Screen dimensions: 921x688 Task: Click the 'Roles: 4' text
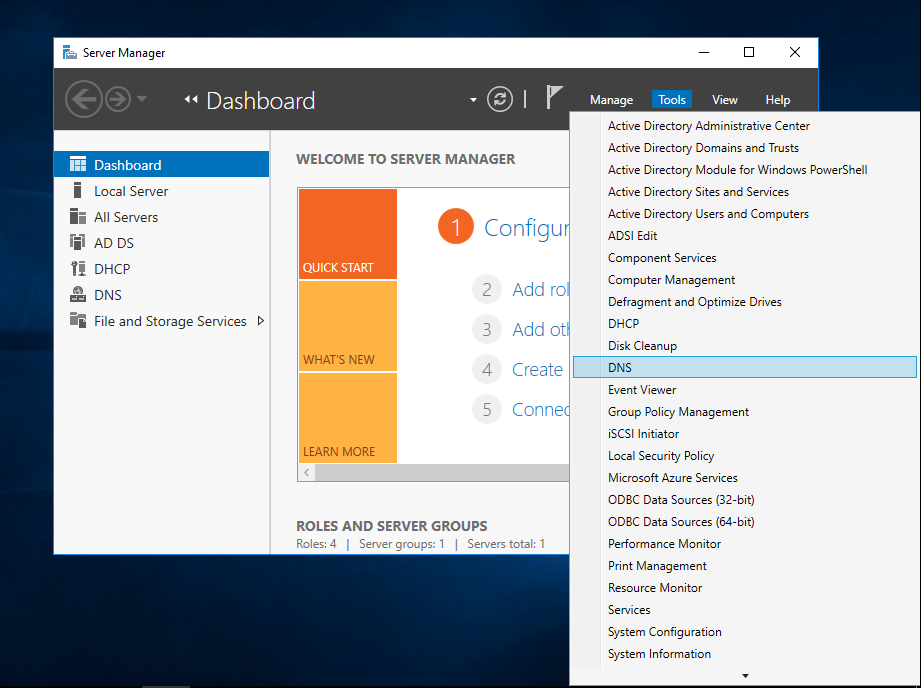click(x=316, y=544)
